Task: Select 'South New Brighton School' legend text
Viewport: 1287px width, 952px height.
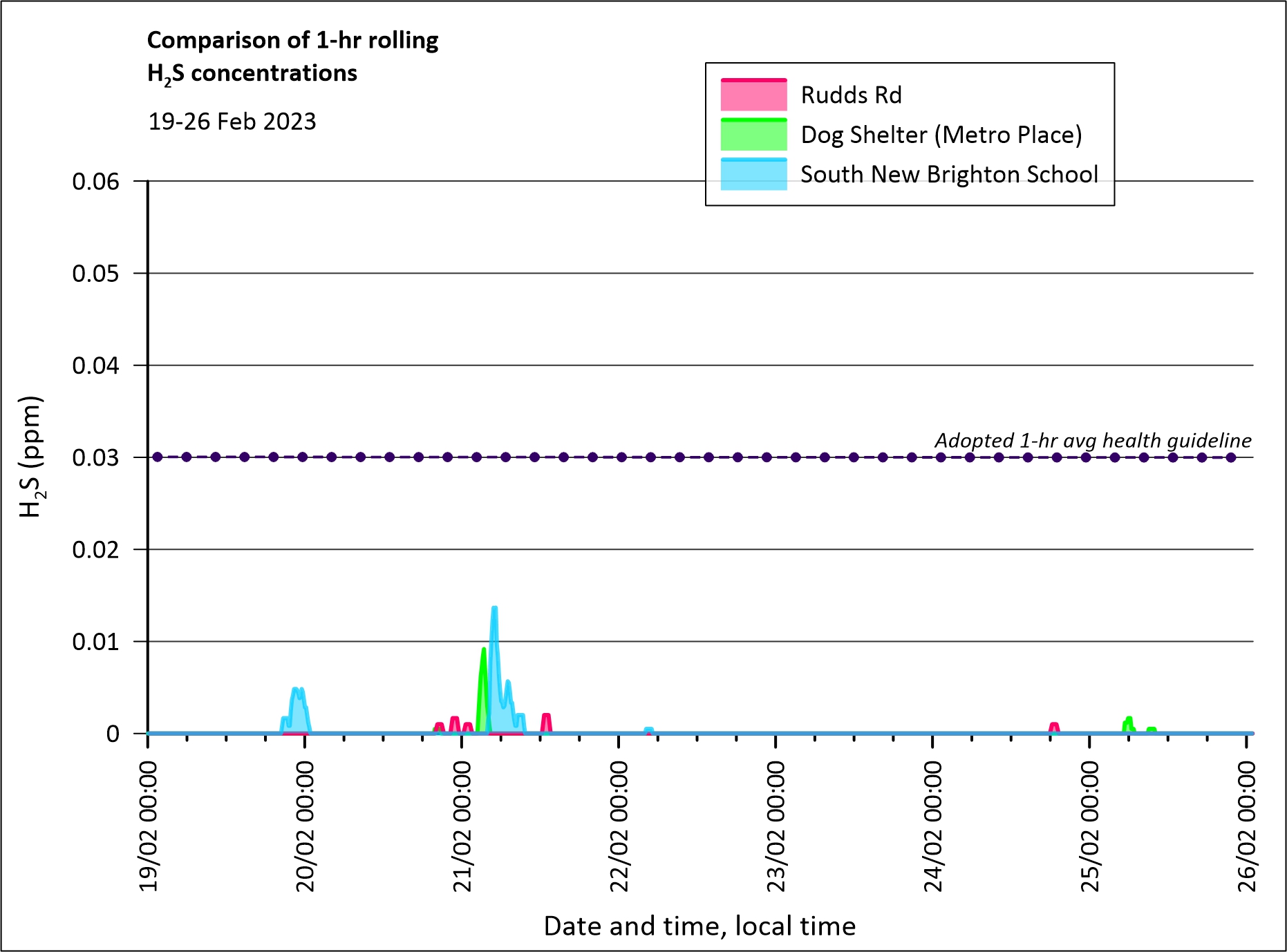Action: click(949, 175)
